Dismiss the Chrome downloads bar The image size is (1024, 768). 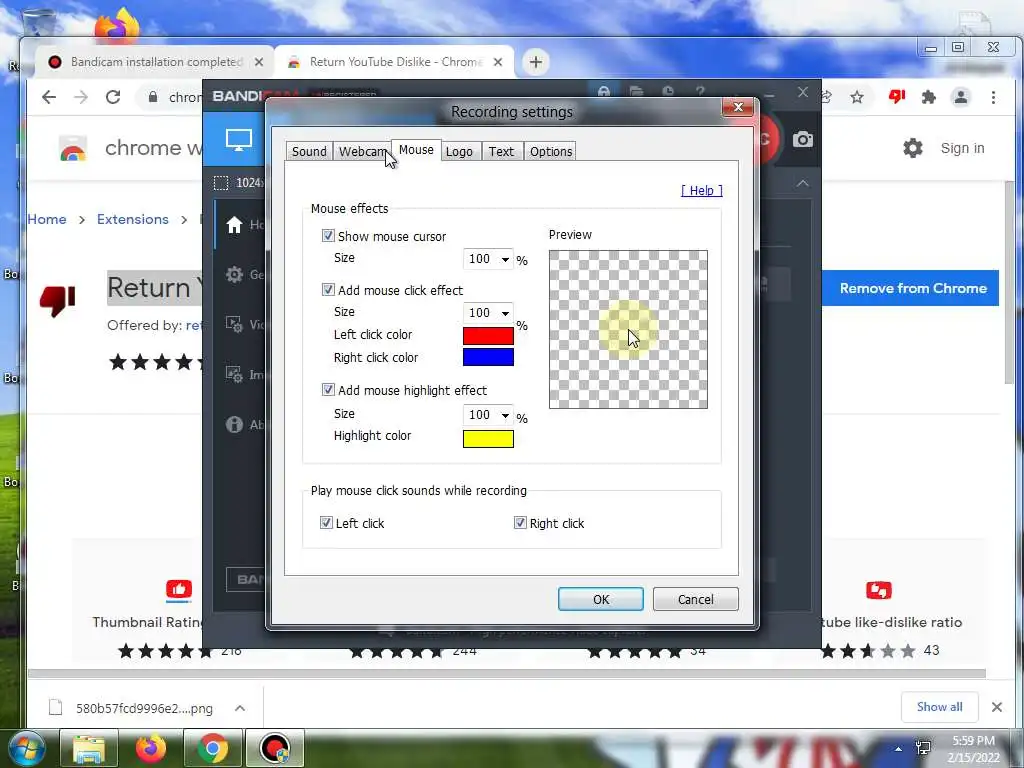[997, 707]
